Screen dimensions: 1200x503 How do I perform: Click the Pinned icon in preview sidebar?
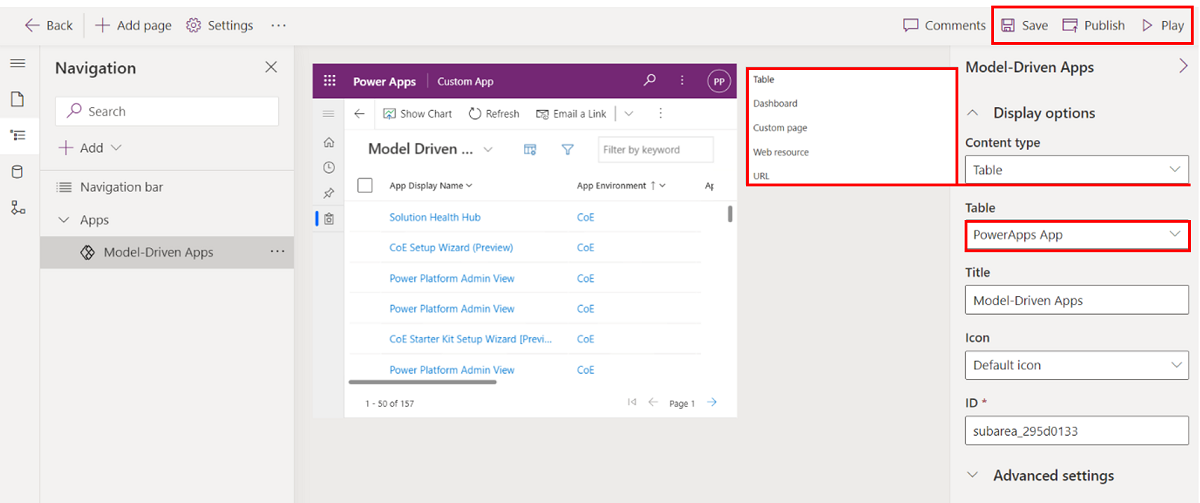(x=328, y=193)
